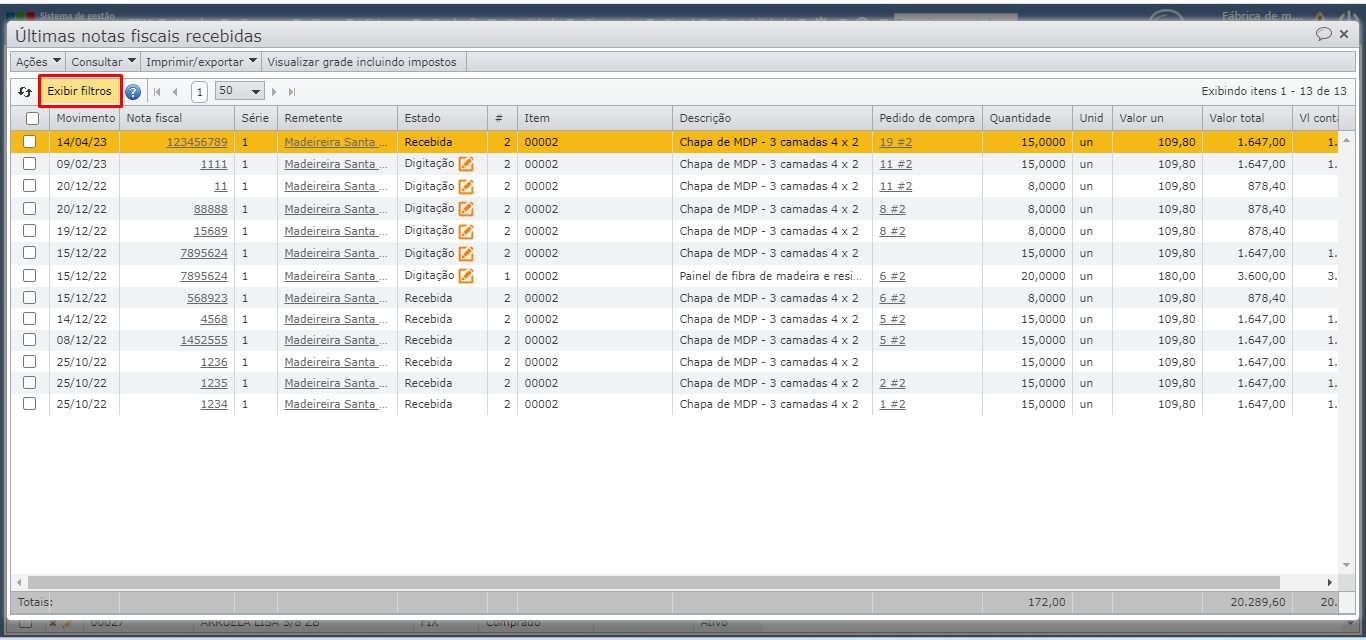Expand the Ações dropdown menu
The height and width of the screenshot is (640, 1366).
point(38,62)
